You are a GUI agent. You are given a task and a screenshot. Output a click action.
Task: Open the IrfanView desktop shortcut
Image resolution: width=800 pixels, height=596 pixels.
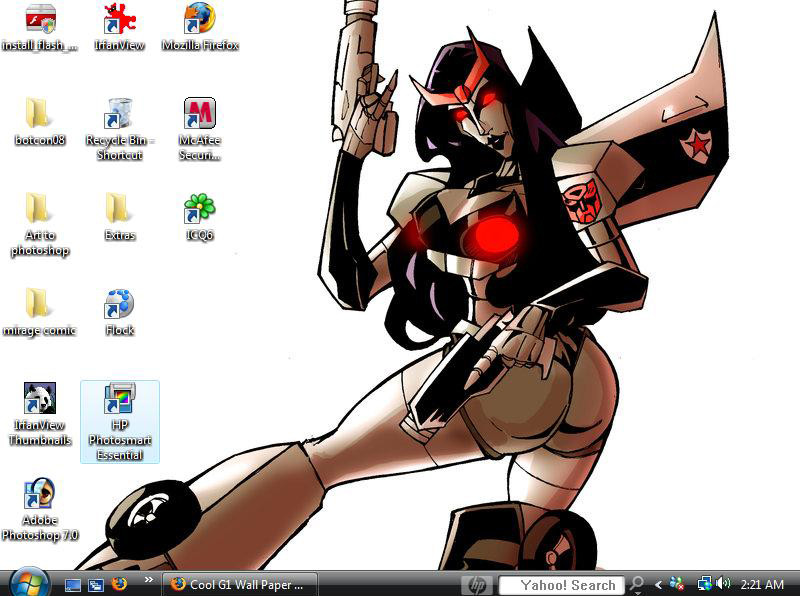[119, 27]
